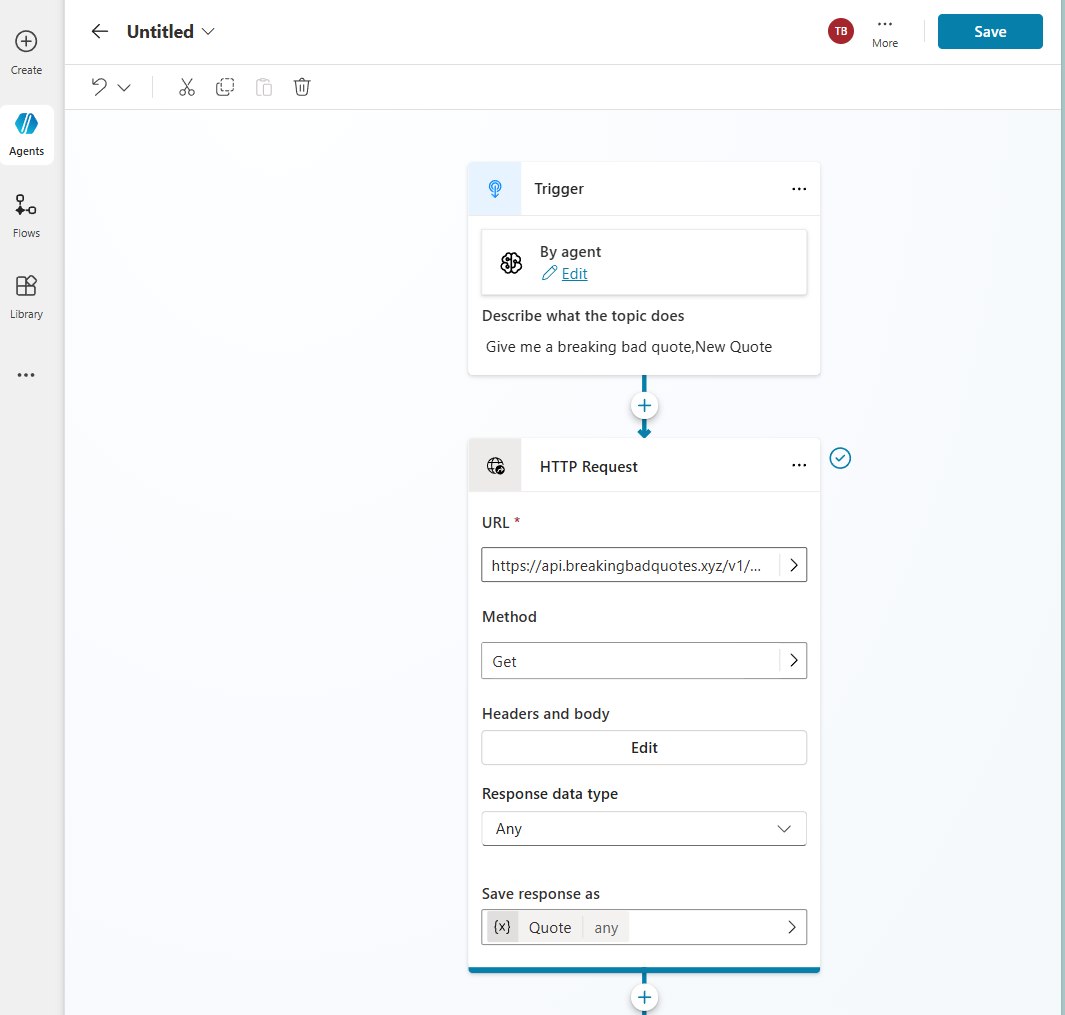Open the Trigger node options ellipsis
Screen dimensions: 1065x1015
click(799, 189)
